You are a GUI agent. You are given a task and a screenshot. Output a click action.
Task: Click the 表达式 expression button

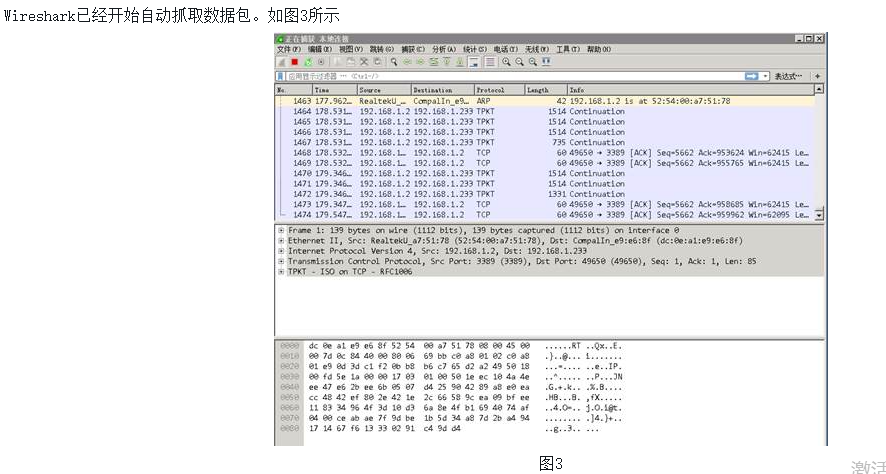coord(788,76)
